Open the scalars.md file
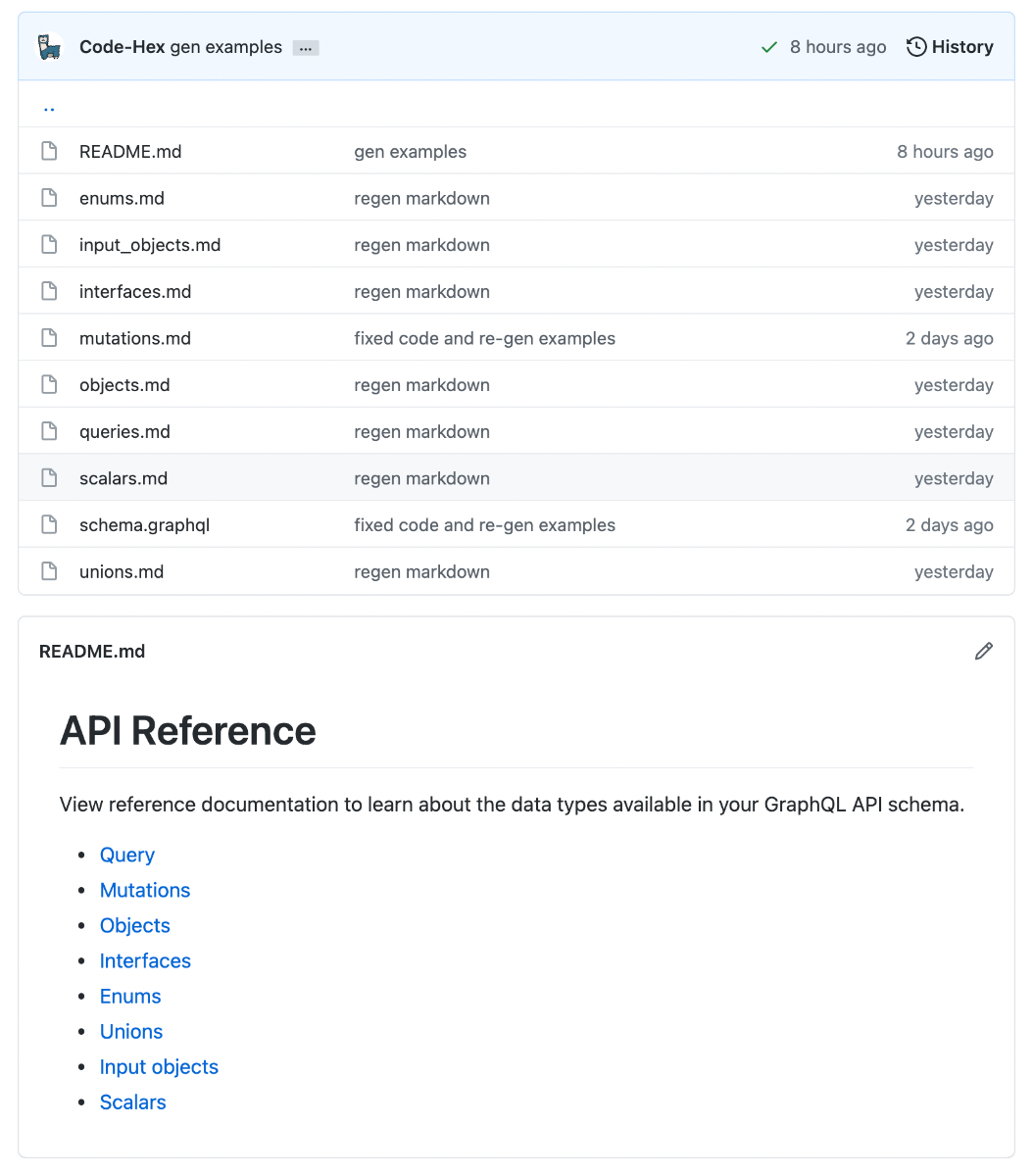 click(123, 478)
